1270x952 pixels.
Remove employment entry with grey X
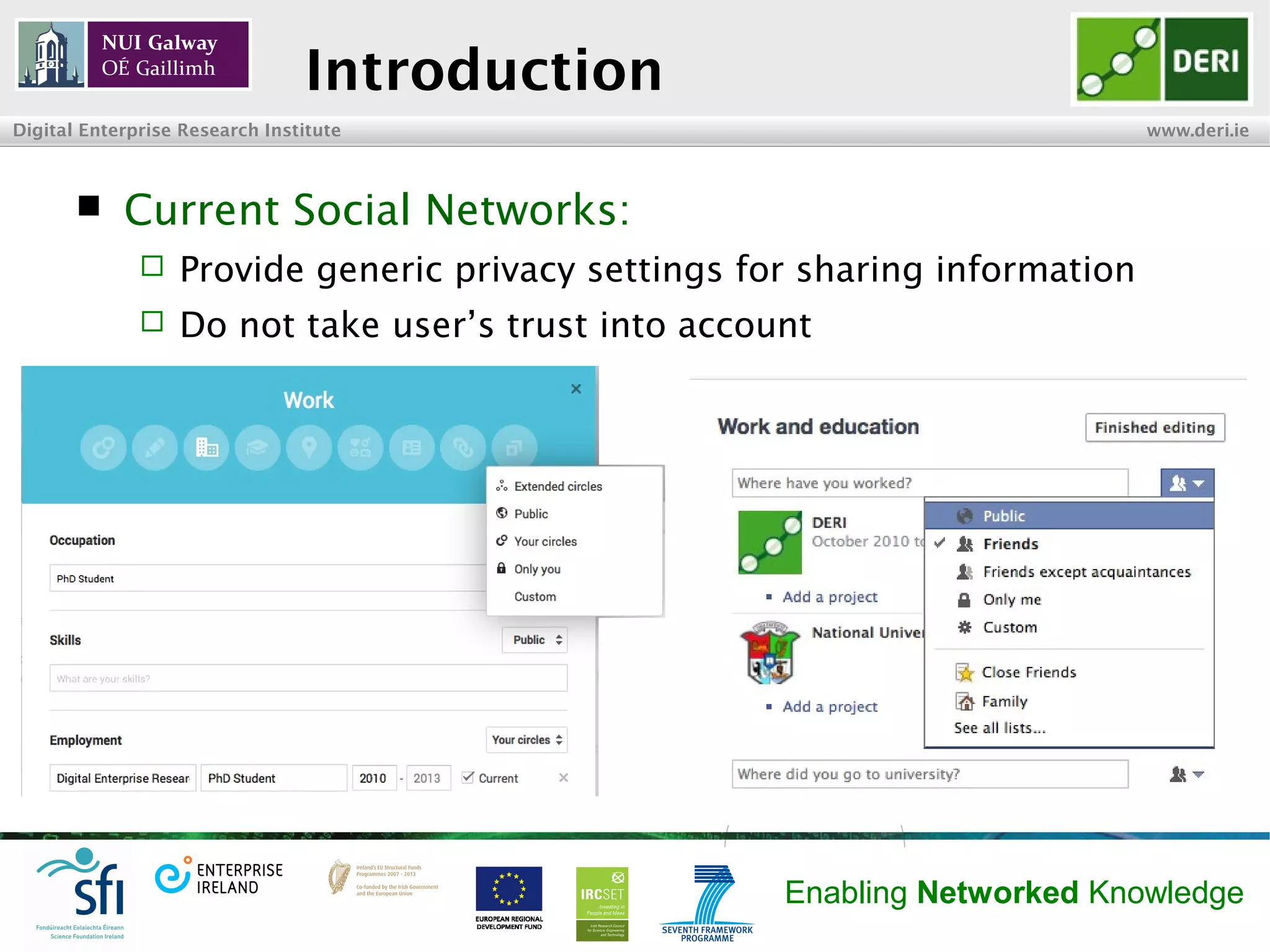[x=564, y=778]
